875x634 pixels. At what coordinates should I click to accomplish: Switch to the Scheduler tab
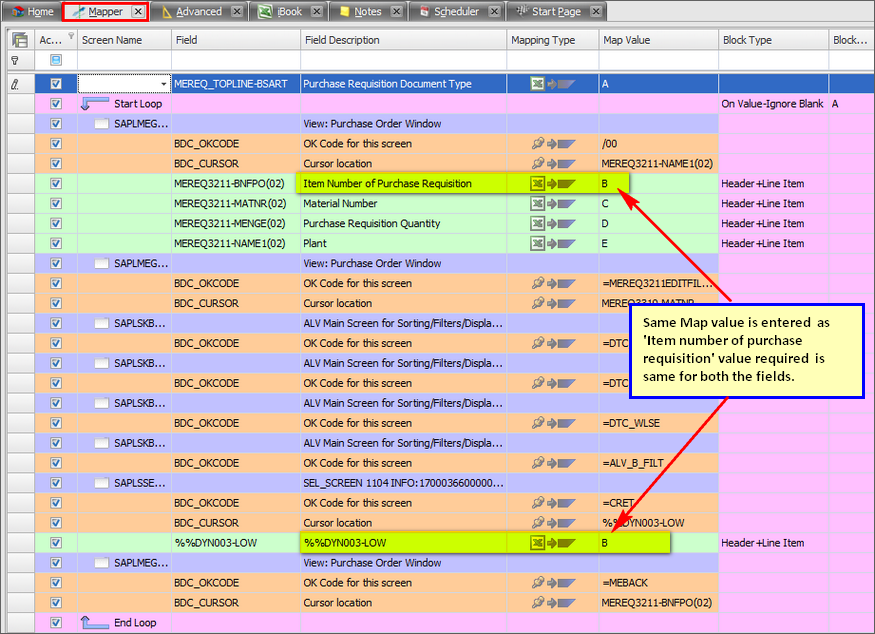(x=456, y=12)
